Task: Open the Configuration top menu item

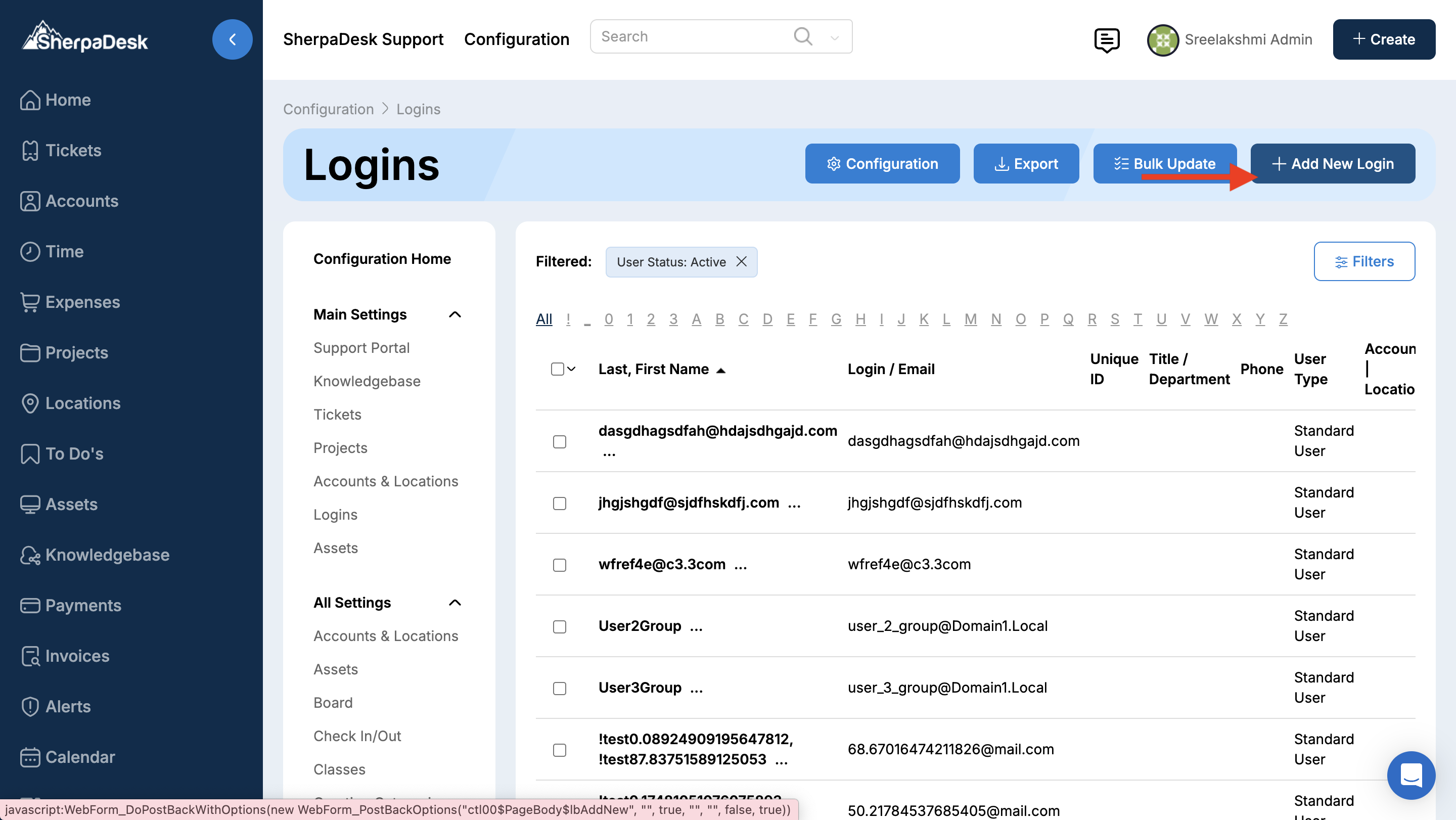Action: [516, 39]
